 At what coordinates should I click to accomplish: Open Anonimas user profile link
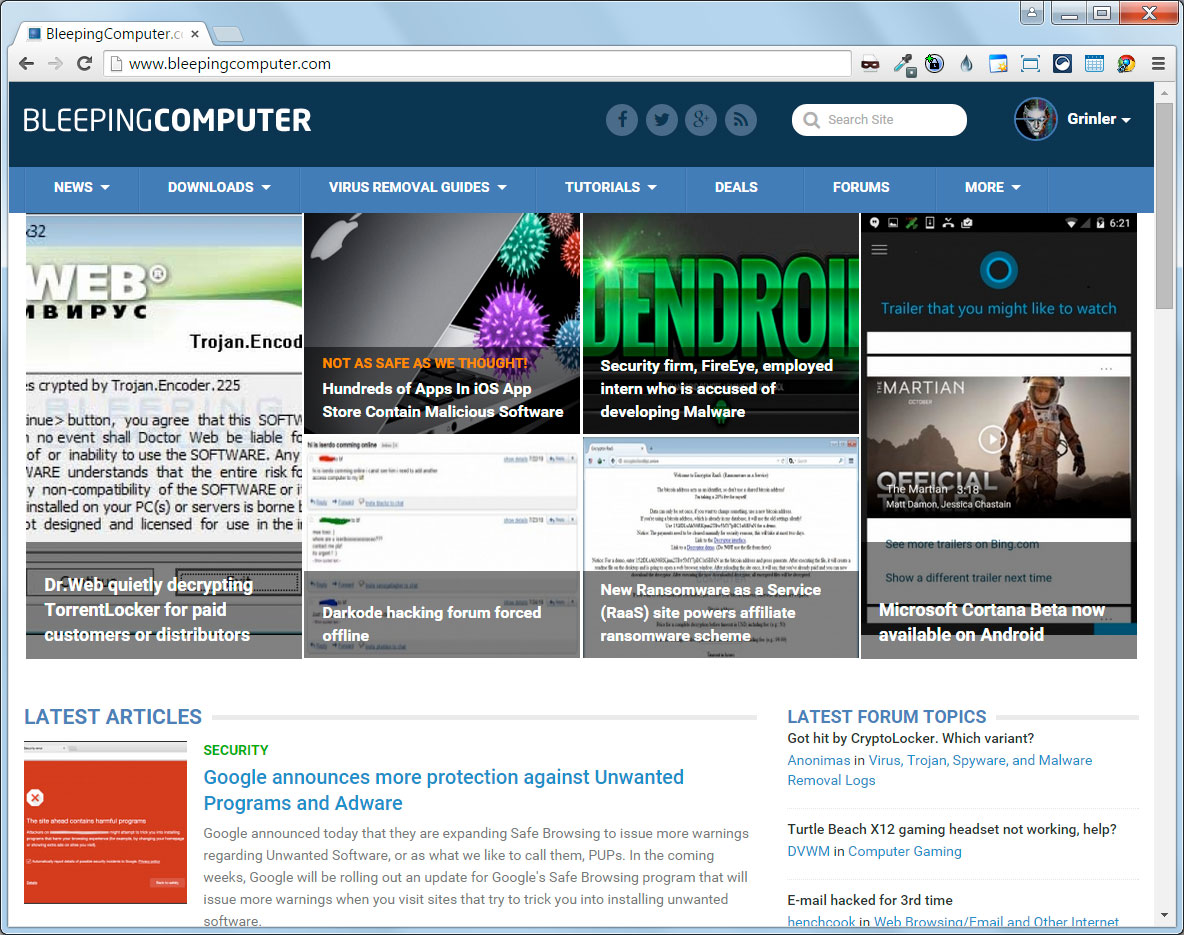(x=819, y=761)
